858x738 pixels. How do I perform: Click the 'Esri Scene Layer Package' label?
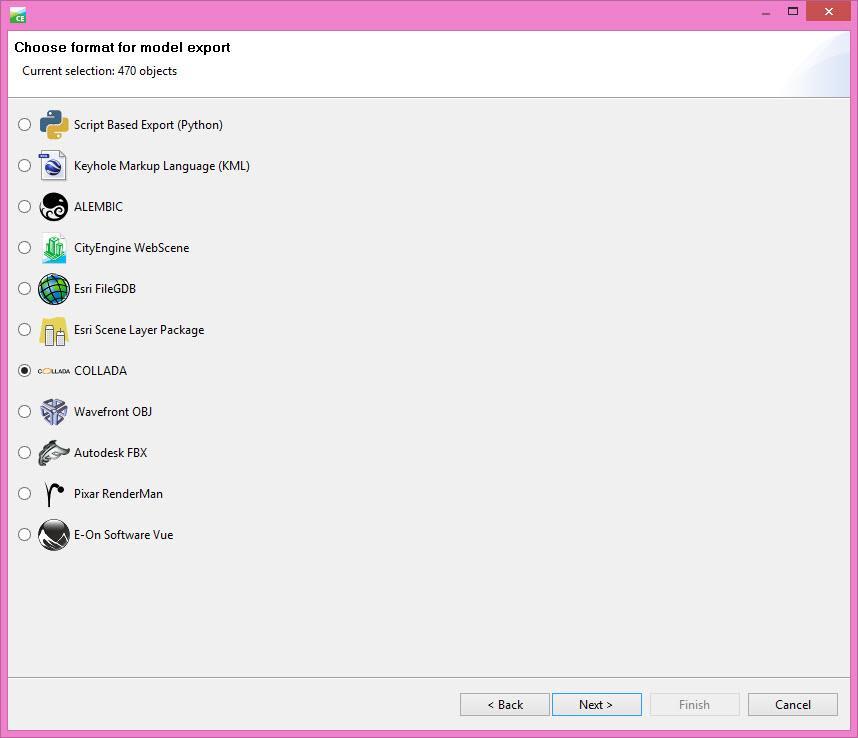click(139, 330)
